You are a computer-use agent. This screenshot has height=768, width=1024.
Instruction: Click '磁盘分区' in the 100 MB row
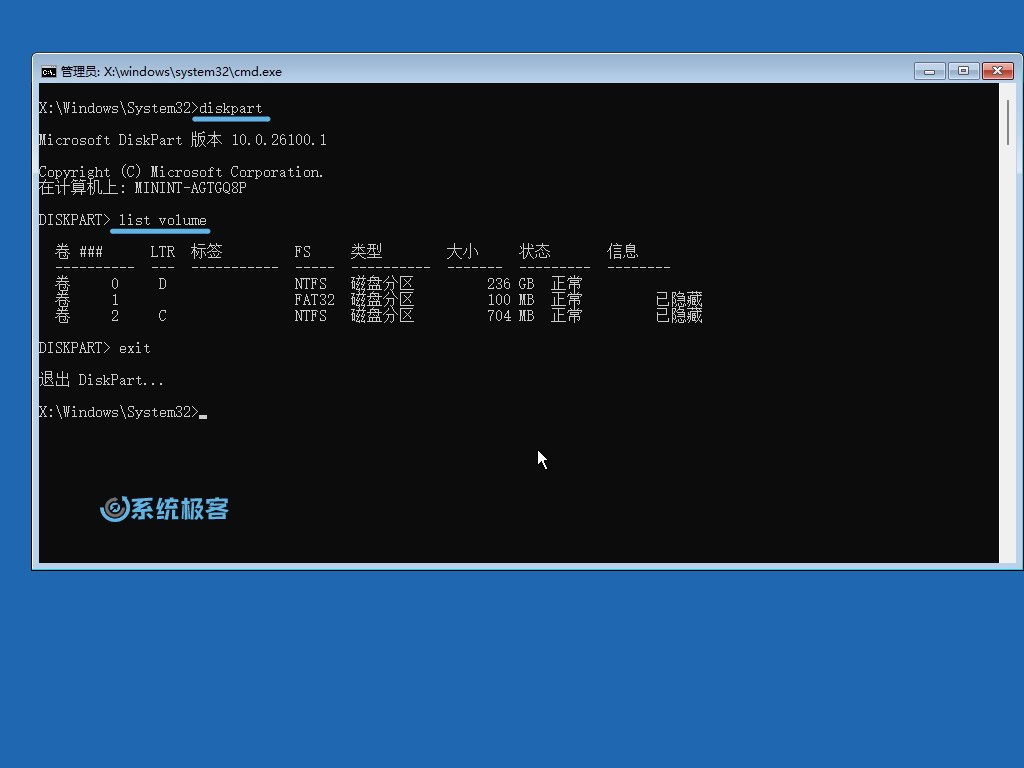(x=383, y=300)
